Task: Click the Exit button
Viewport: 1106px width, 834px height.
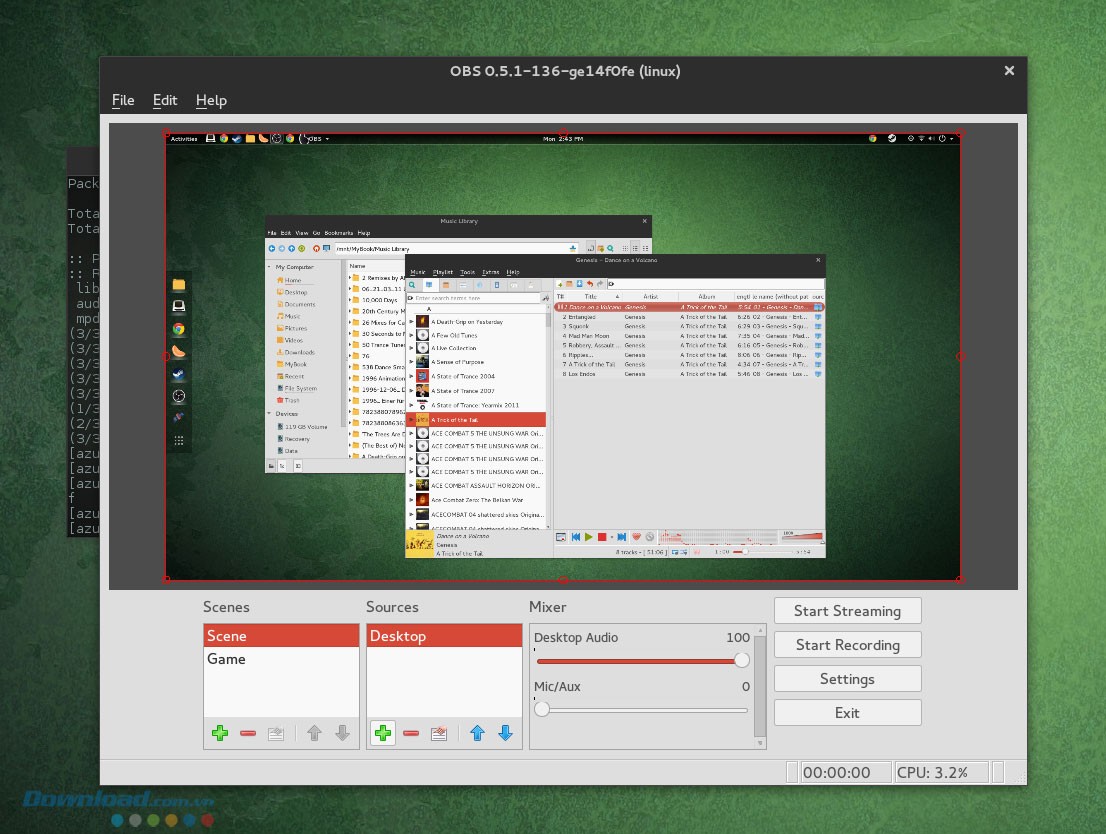Action: (847, 713)
